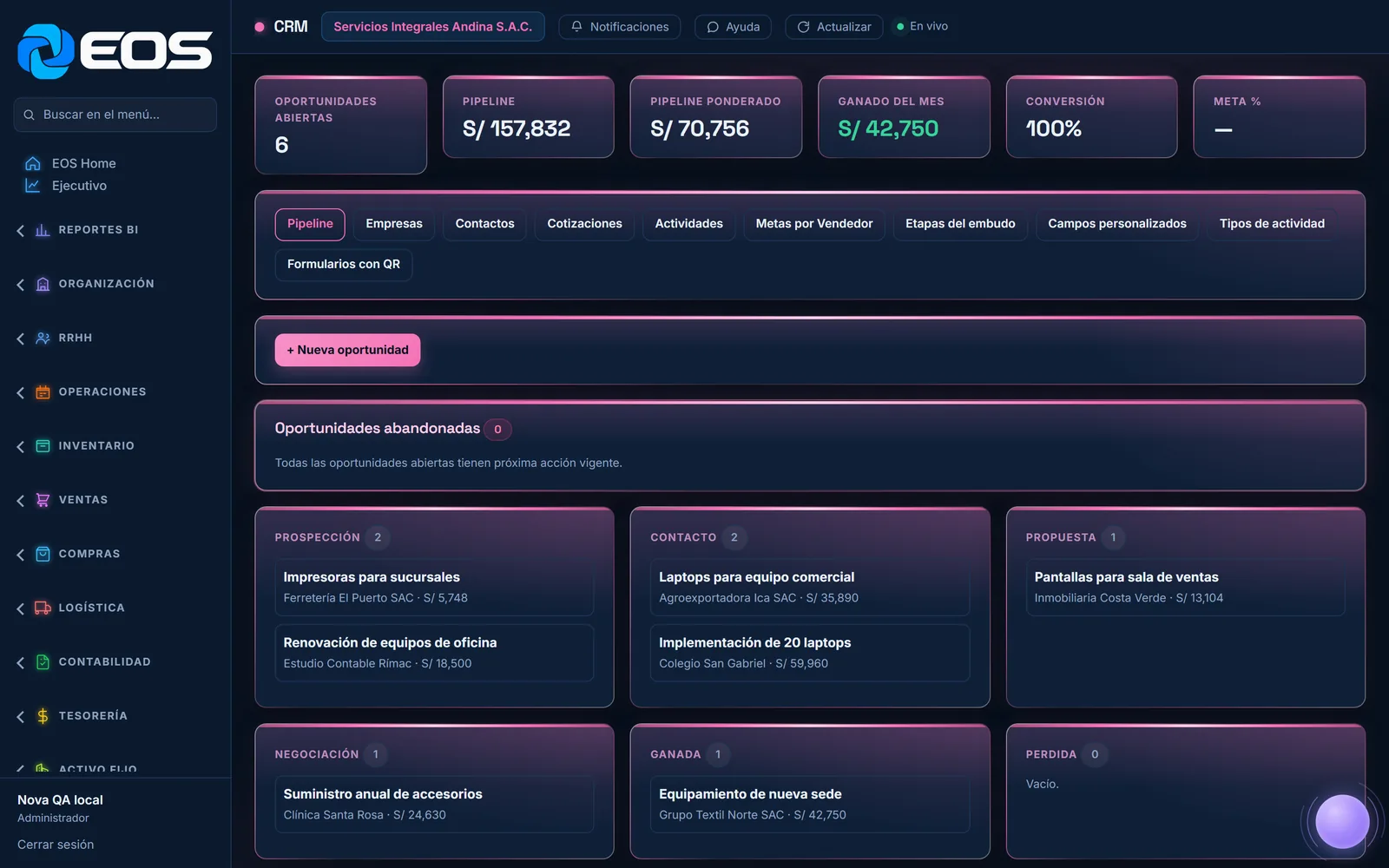Expand the Contabilidad section chevron
This screenshot has width=1389, height=868.
[21, 663]
